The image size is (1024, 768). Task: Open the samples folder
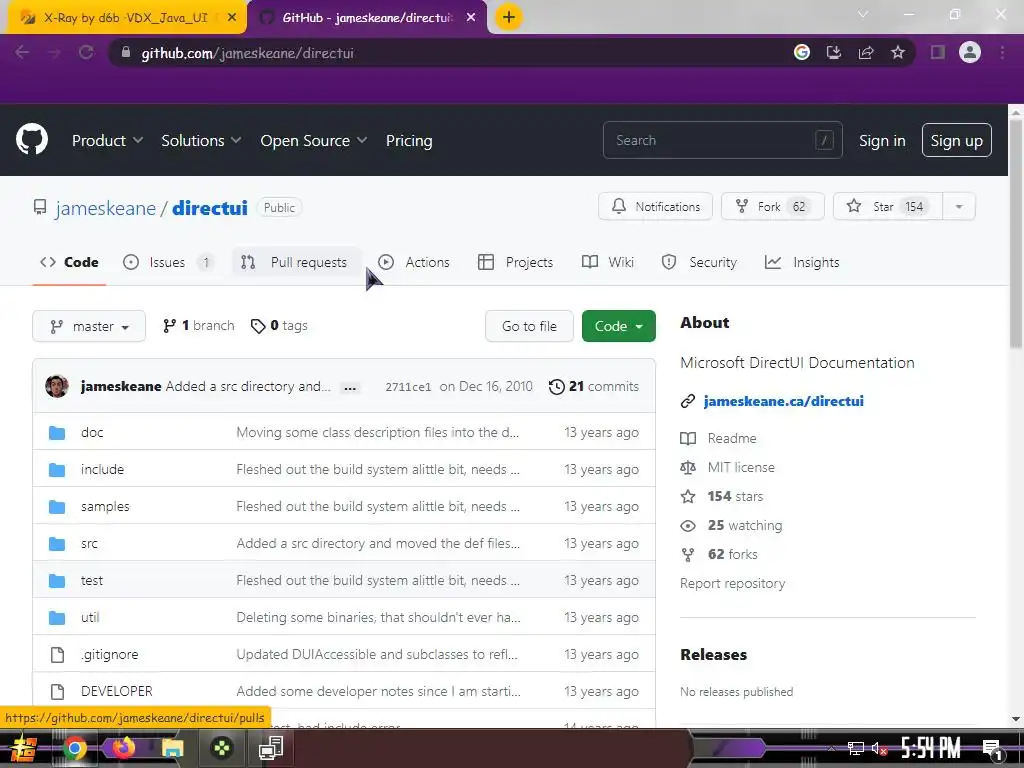[105, 506]
